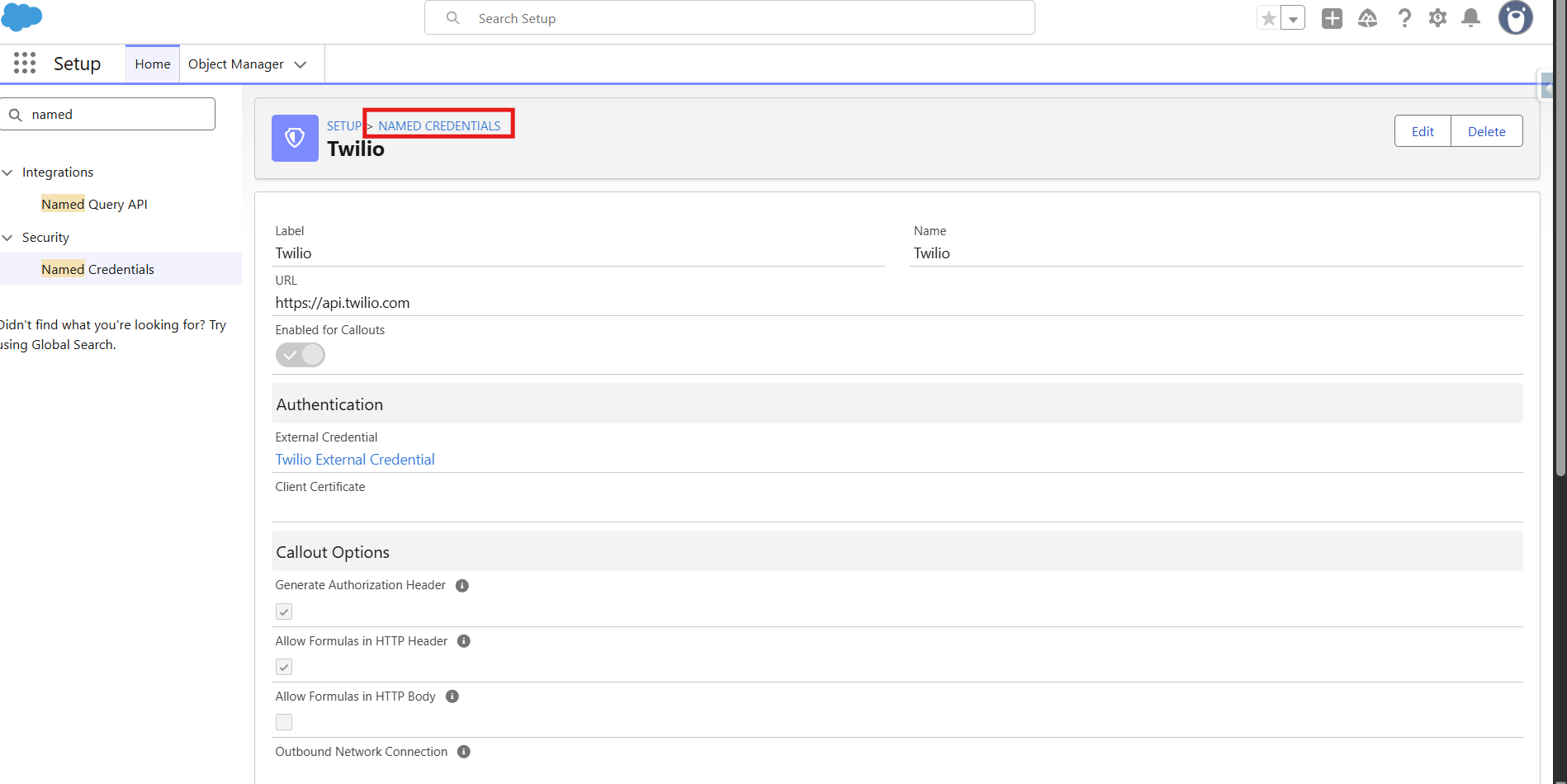Show info for Allow Formulas in HTTP Header
Image resolution: width=1567 pixels, height=784 pixels.
click(x=464, y=641)
